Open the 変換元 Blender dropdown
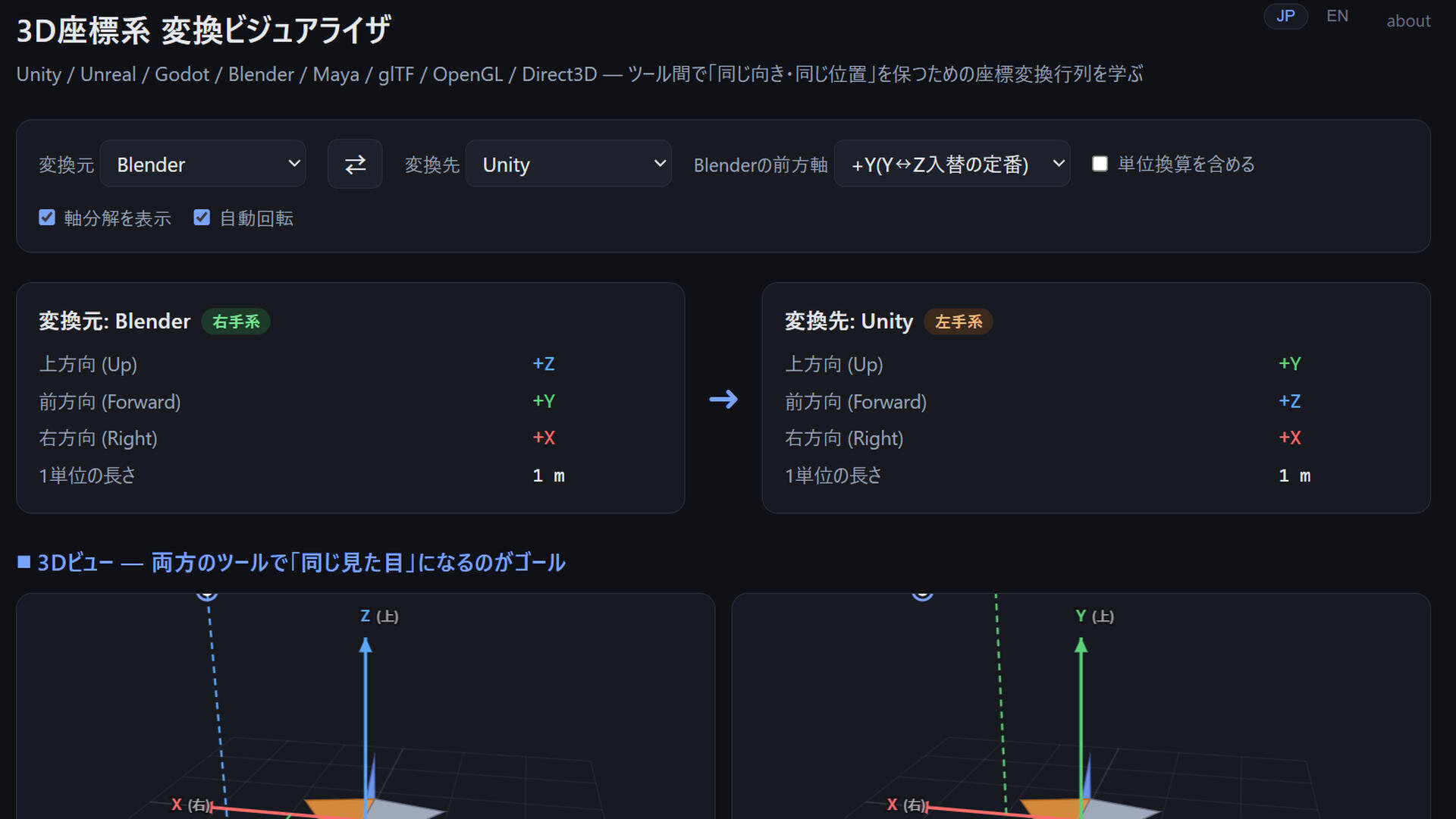 [x=203, y=164]
